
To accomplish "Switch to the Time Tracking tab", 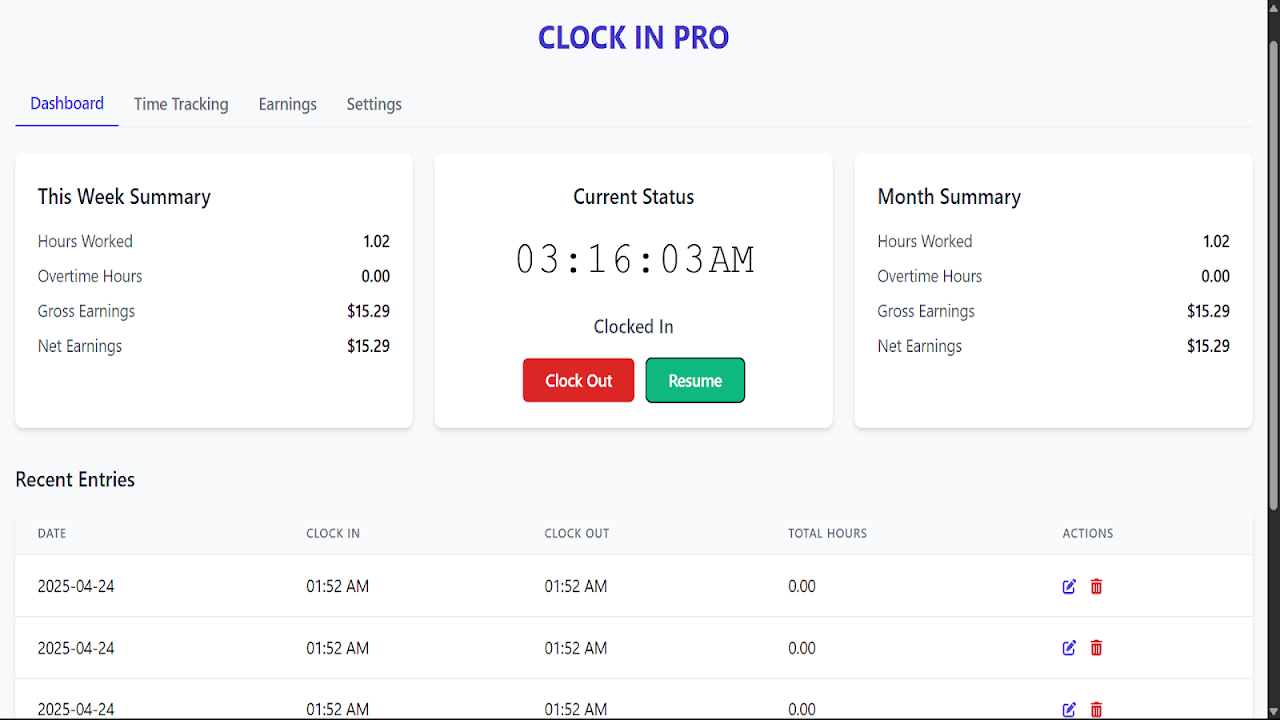I will [x=181, y=104].
